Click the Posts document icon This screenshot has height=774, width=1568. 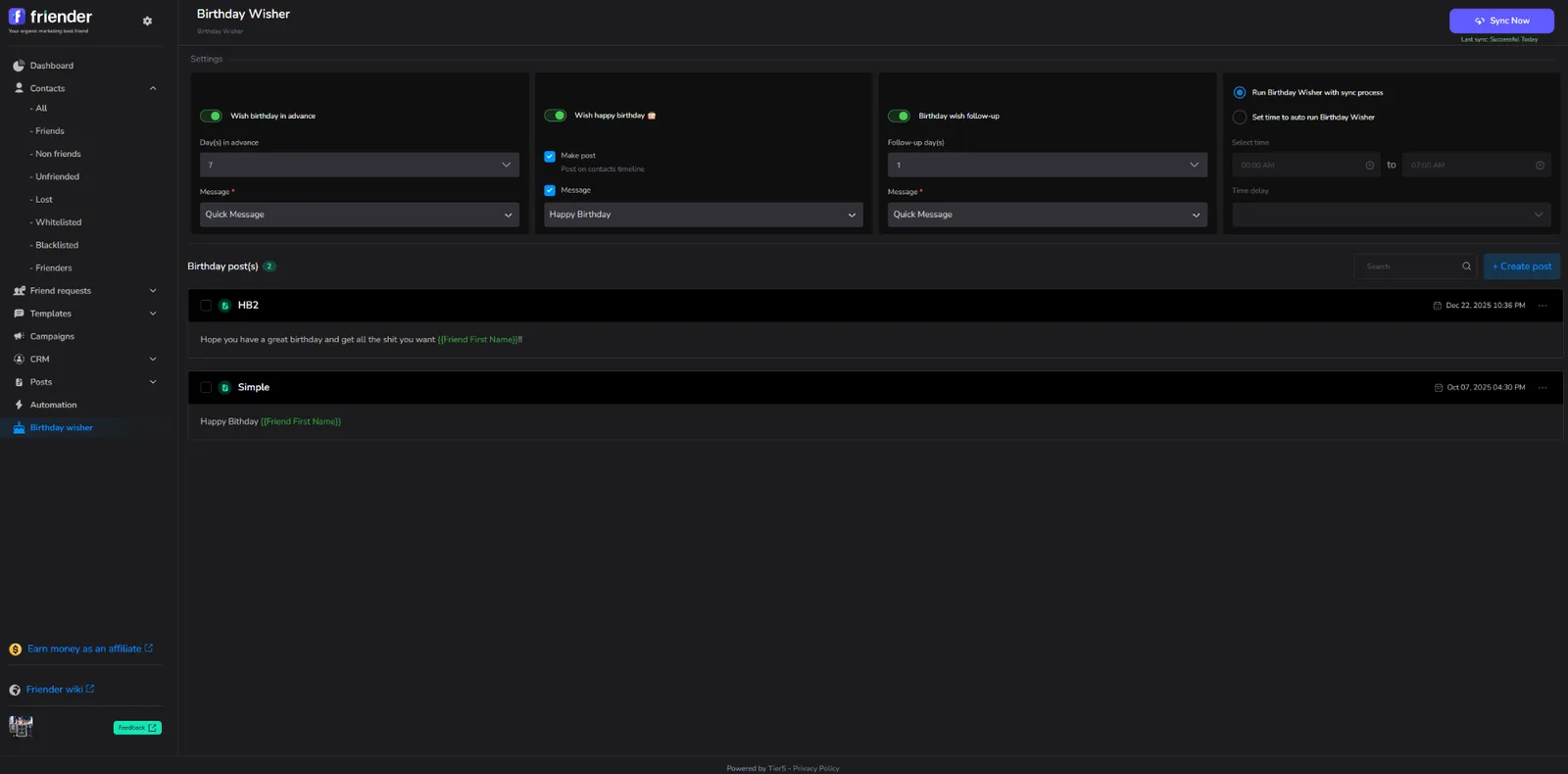tap(19, 382)
